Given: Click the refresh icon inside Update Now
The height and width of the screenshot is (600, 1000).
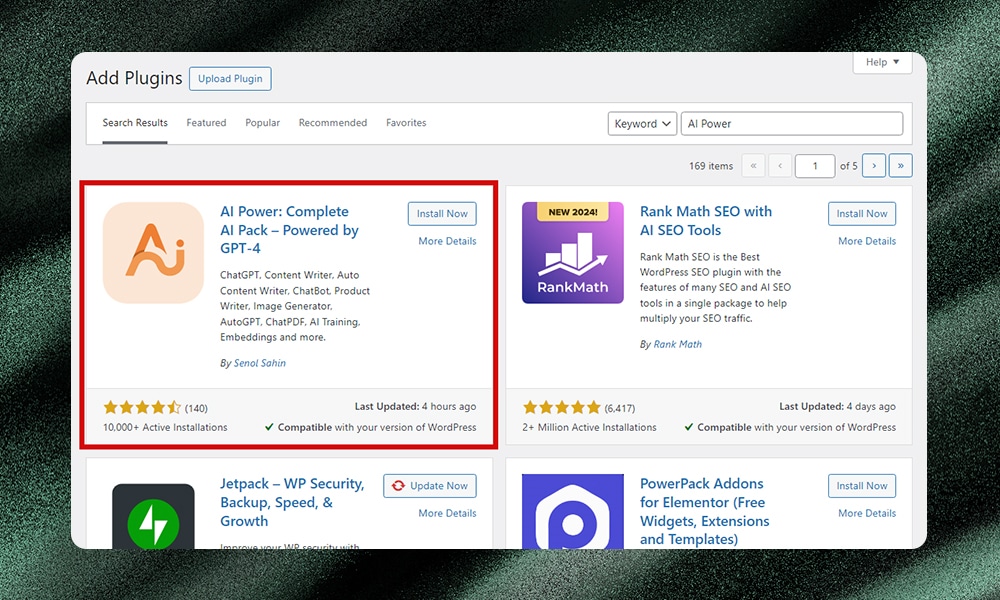Looking at the screenshot, I should (x=396, y=486).
